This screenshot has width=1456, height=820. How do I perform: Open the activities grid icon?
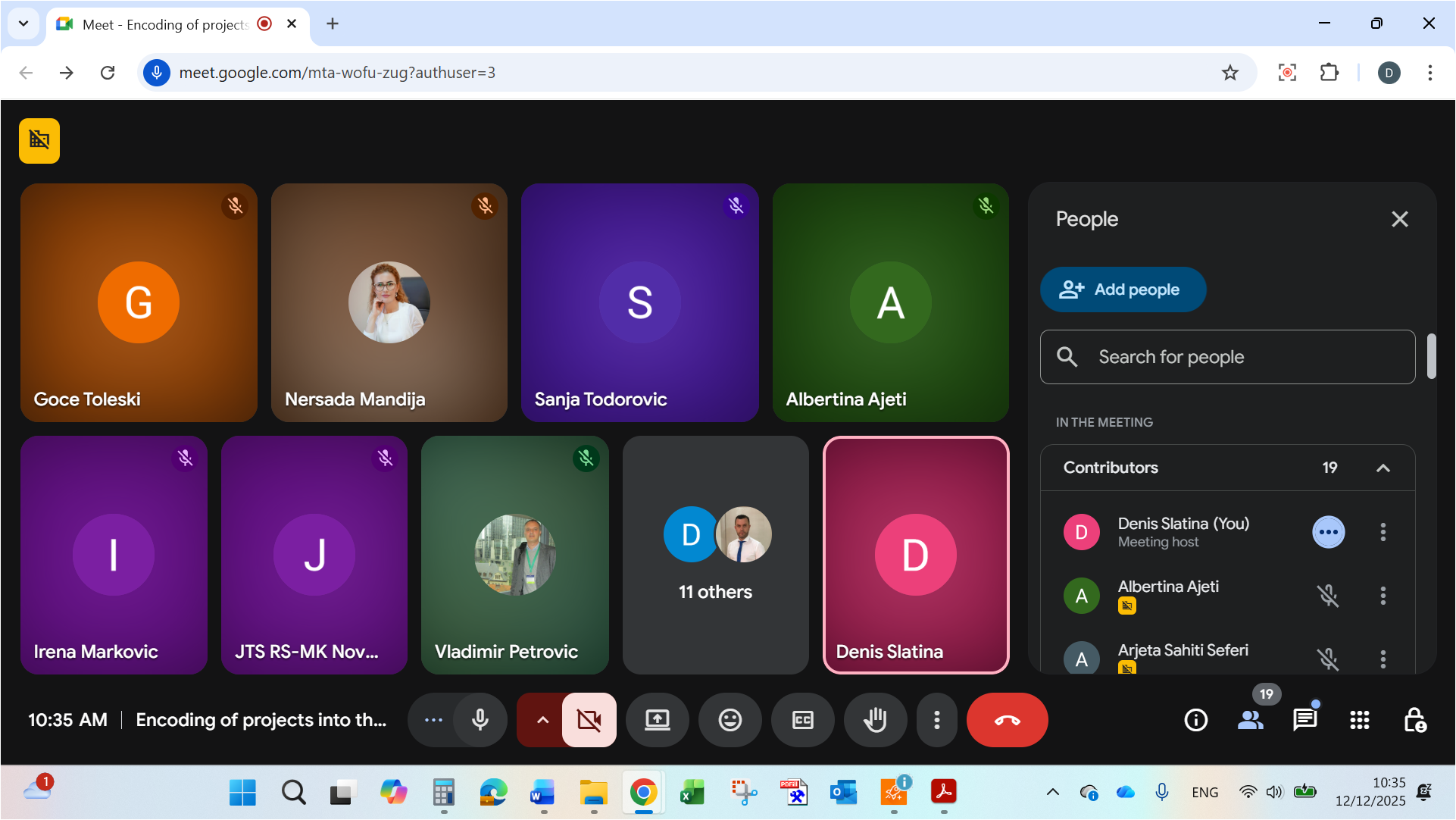click(x=1359, y=720)
